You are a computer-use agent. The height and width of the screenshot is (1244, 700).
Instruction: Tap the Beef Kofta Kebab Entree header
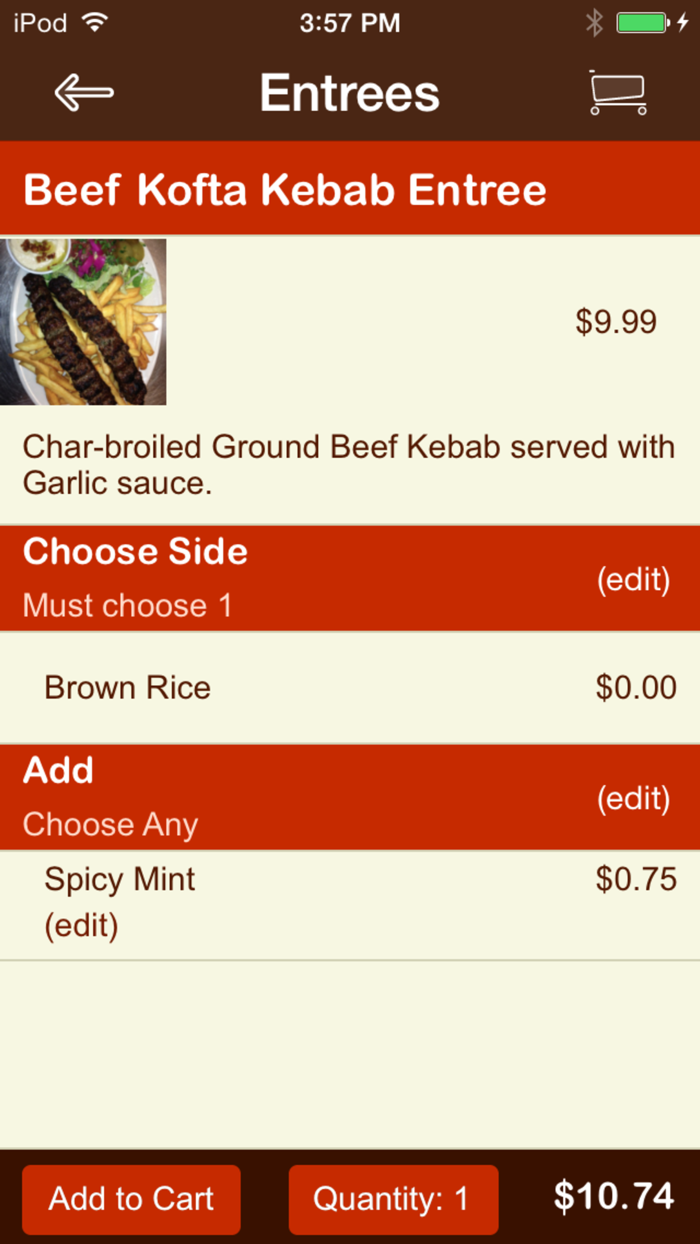click(286, 188)
